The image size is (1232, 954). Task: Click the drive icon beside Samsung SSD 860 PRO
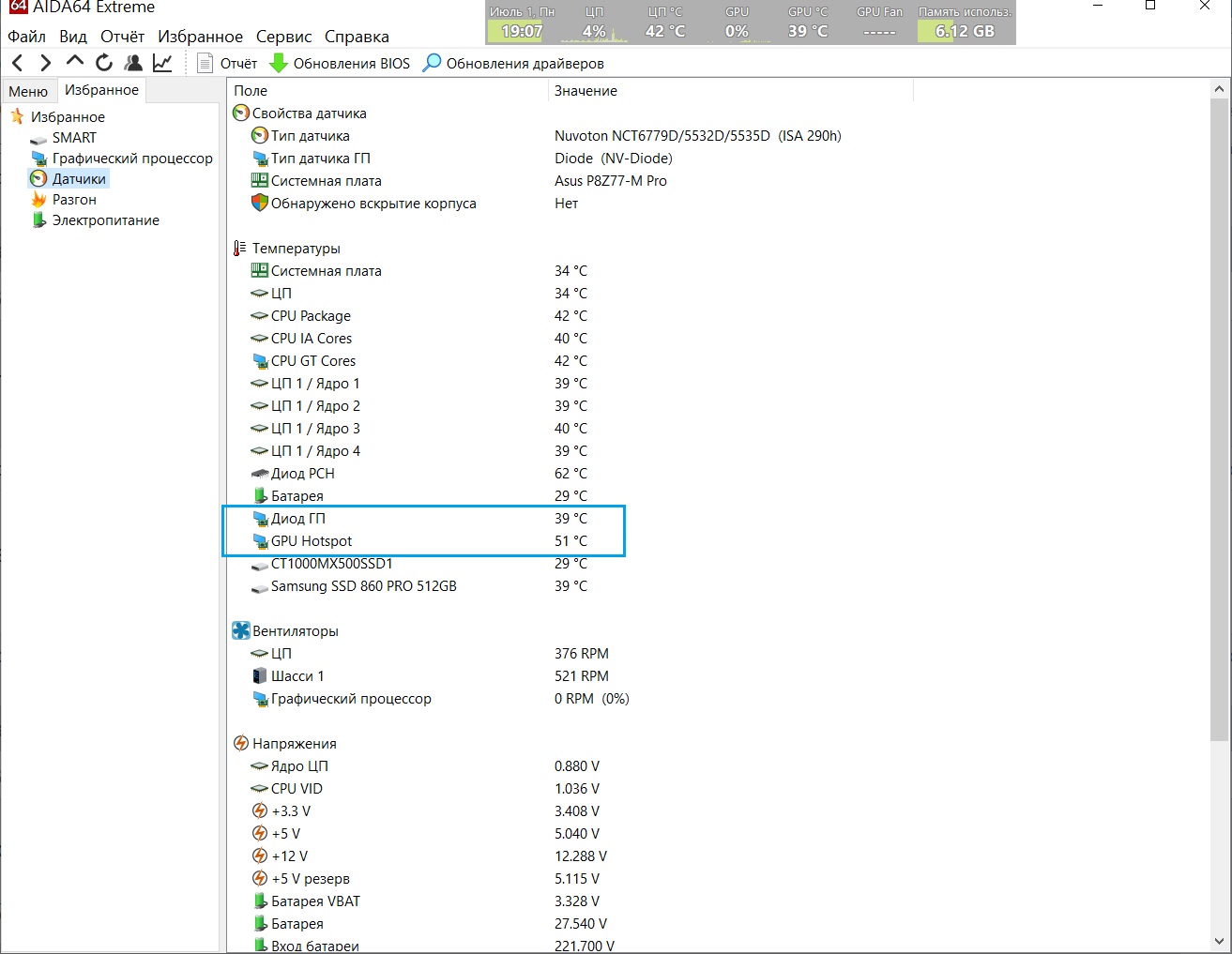coord(260,587)
